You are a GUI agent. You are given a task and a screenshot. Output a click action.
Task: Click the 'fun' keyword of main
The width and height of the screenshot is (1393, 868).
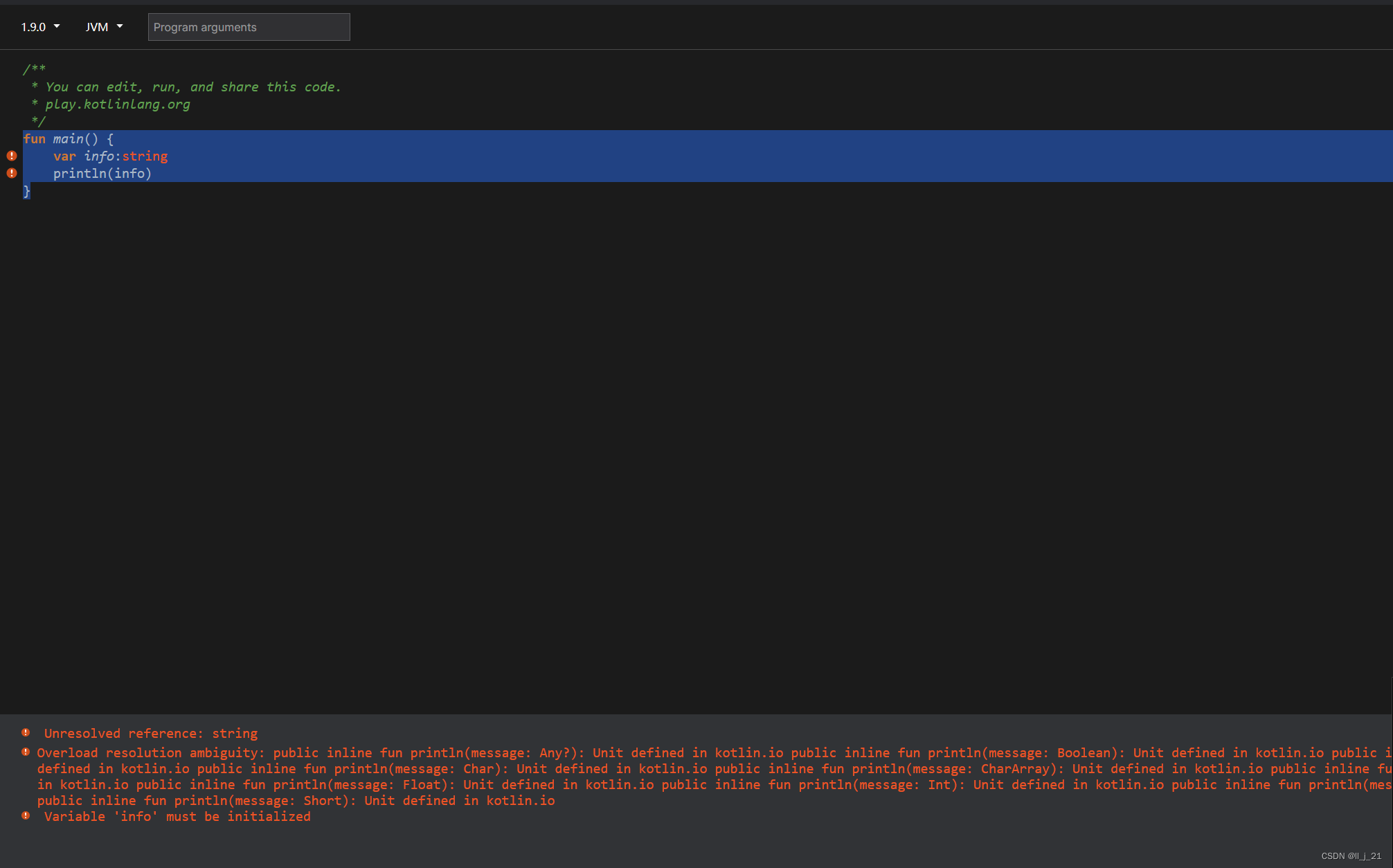point(34,139)
